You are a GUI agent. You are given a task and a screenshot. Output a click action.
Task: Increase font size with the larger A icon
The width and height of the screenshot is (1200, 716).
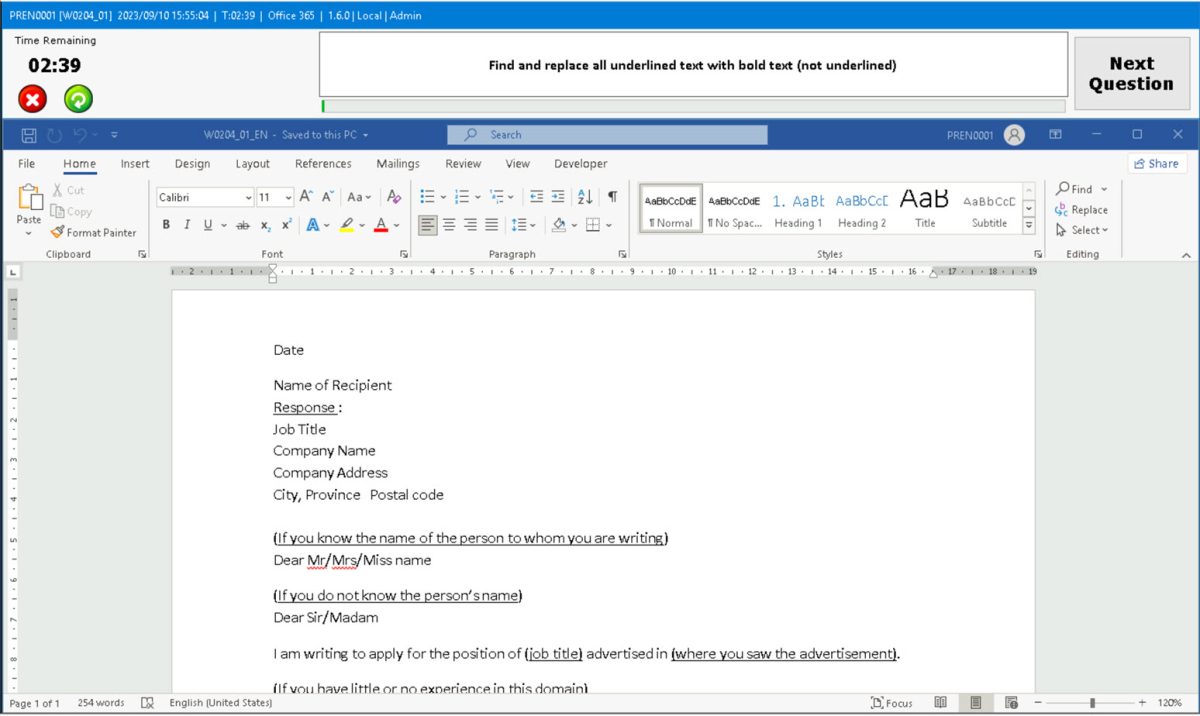[x=306, y=197]
